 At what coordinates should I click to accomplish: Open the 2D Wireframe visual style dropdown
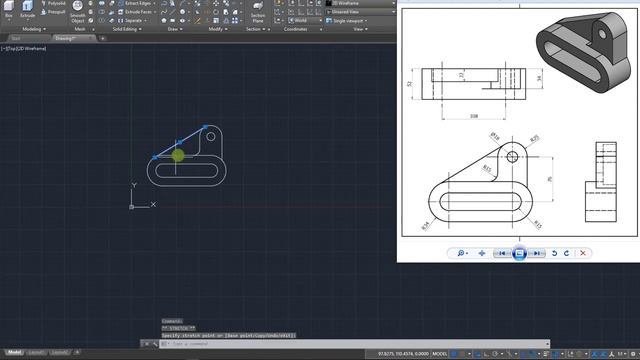[360, 3]
